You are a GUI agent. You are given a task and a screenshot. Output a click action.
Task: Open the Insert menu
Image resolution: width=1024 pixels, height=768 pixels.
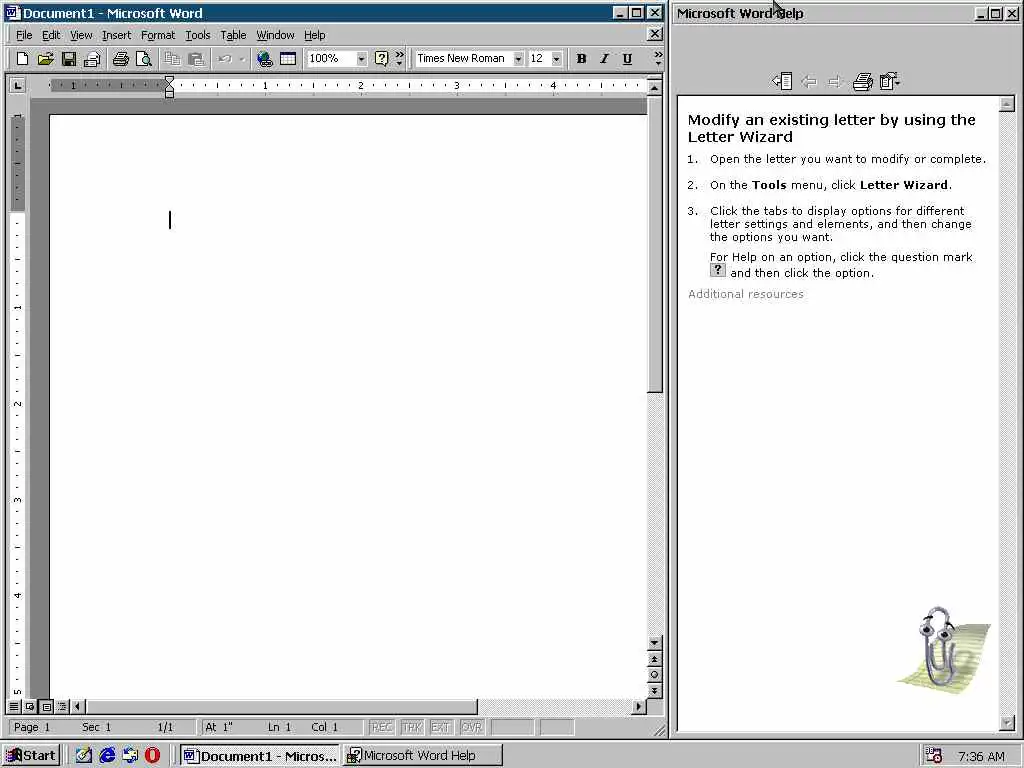pyautogui.click(x=116, y=35)
